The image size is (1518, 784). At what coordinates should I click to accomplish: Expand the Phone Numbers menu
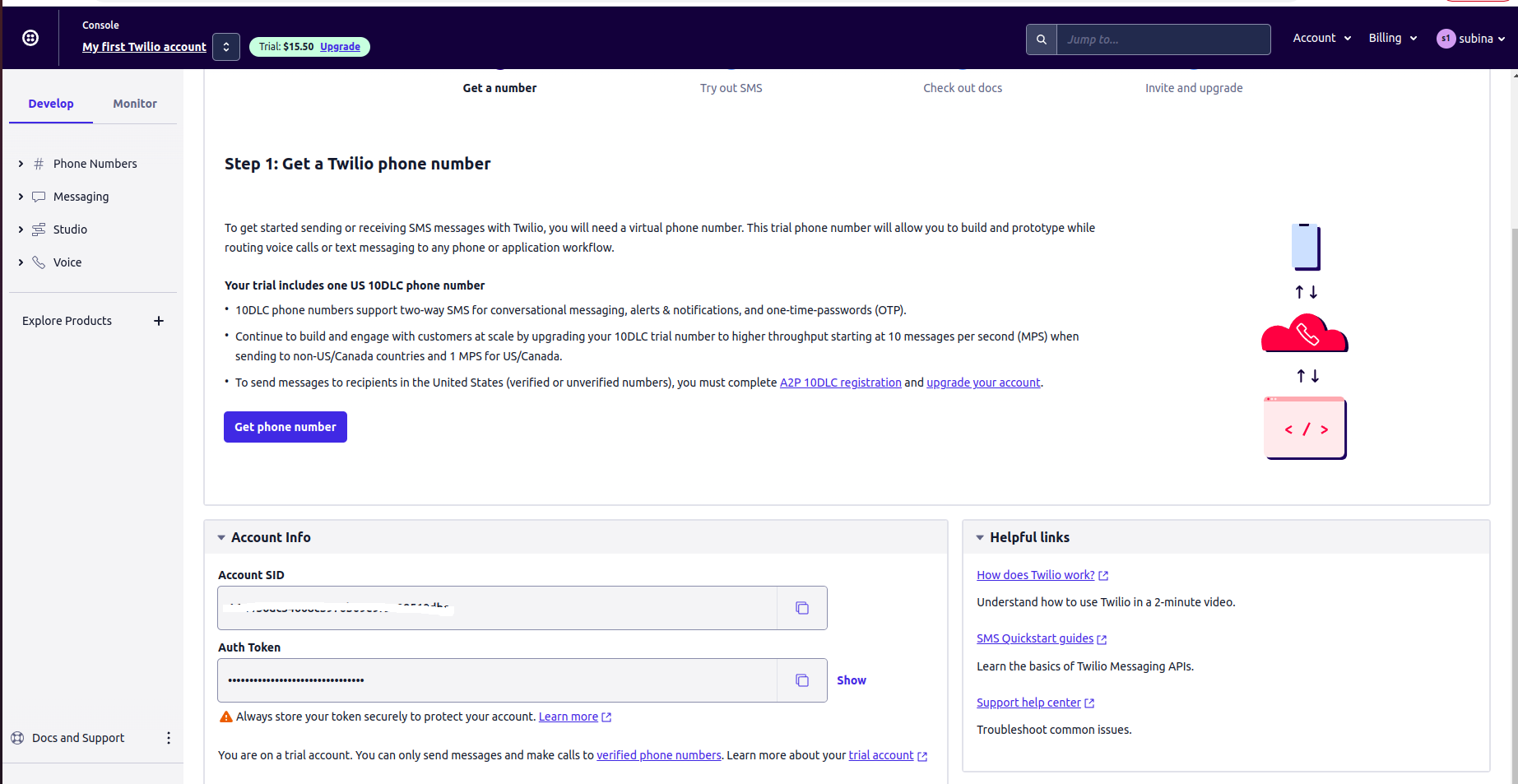[x=21, y=164]
